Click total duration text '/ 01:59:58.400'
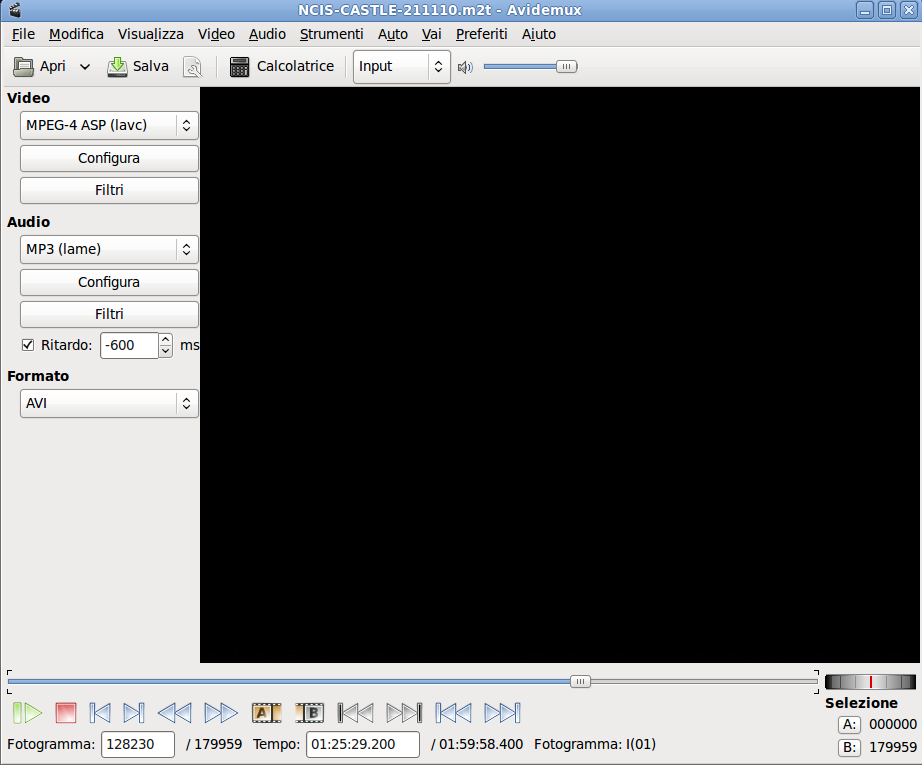Screen dimensions: 922x765 coord(477,744)
